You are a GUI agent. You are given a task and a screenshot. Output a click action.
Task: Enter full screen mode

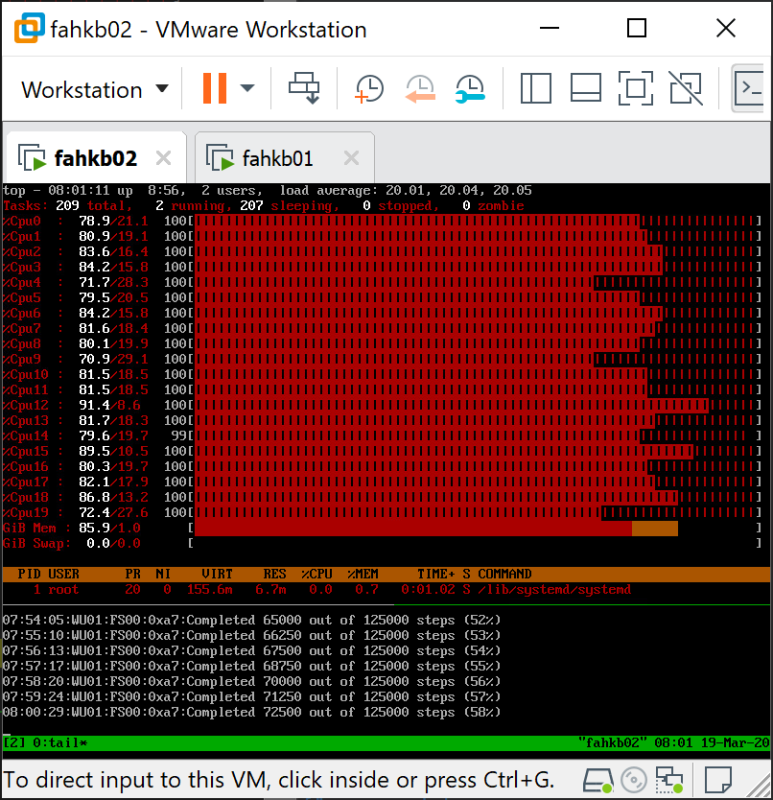coord(635,89)
